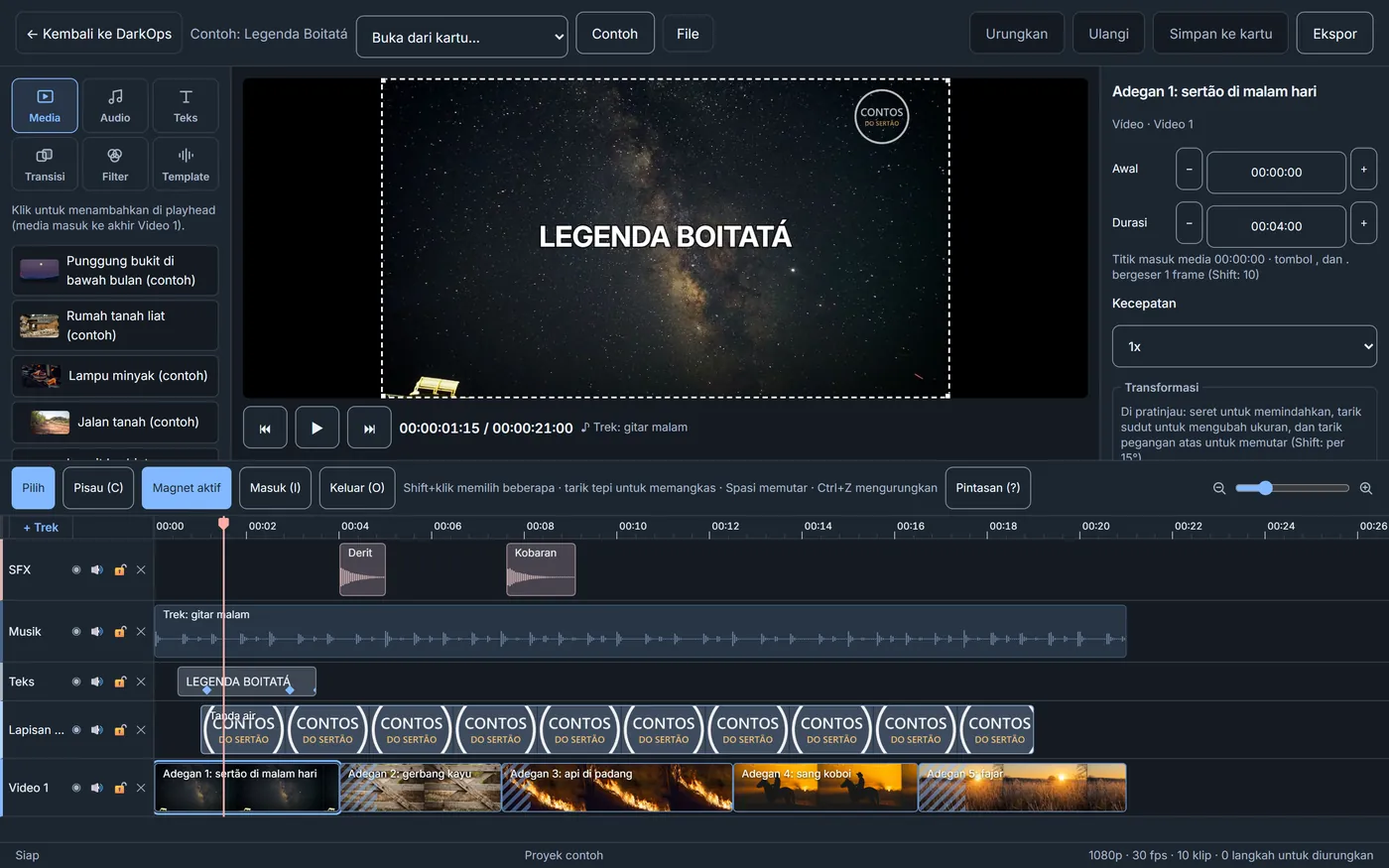Toggle solo on the SFX track
Viewport: 1389px width, 868px height.
click(x=76, y=570)
